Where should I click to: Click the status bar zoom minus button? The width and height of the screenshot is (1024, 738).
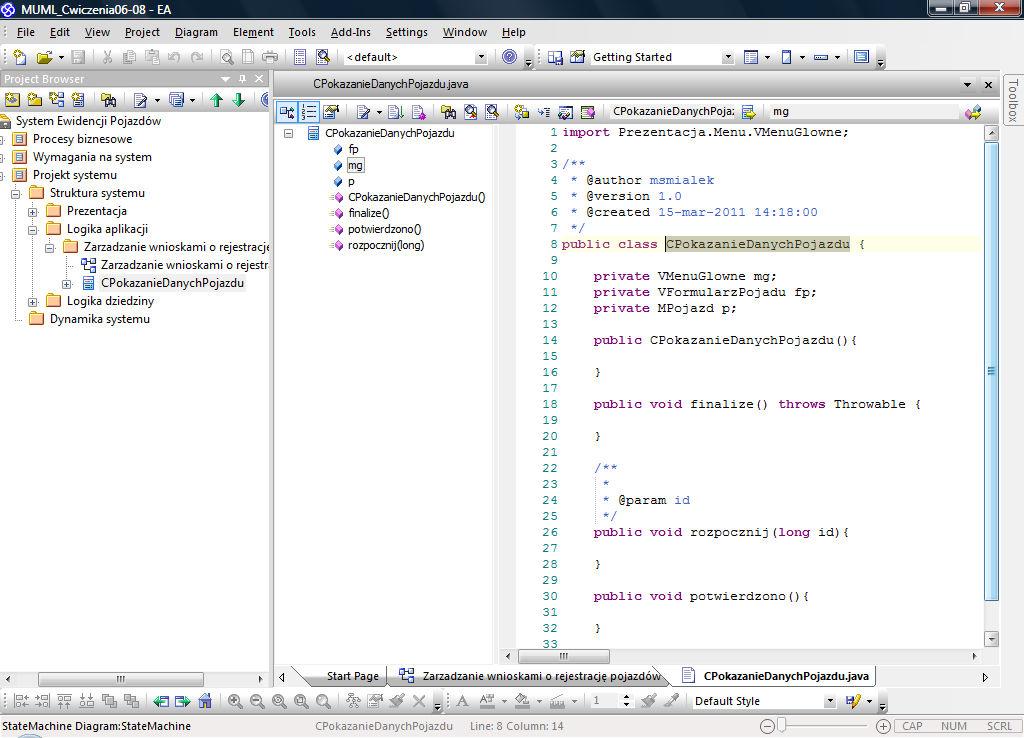pos(768,726)
